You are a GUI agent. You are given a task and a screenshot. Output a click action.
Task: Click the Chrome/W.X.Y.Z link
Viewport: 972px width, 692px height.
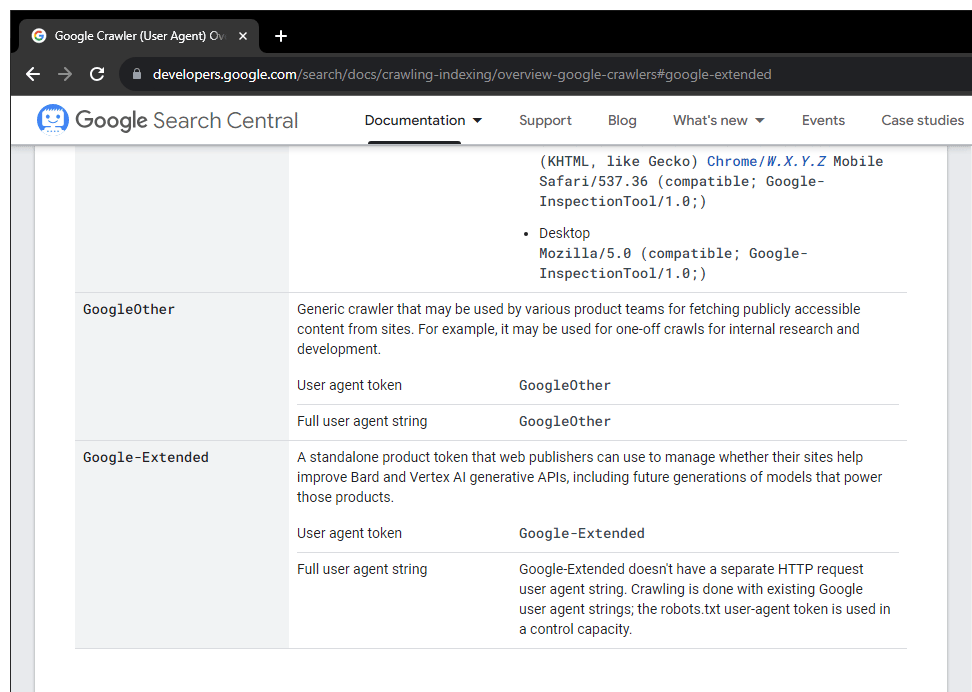tap(768, 161)
